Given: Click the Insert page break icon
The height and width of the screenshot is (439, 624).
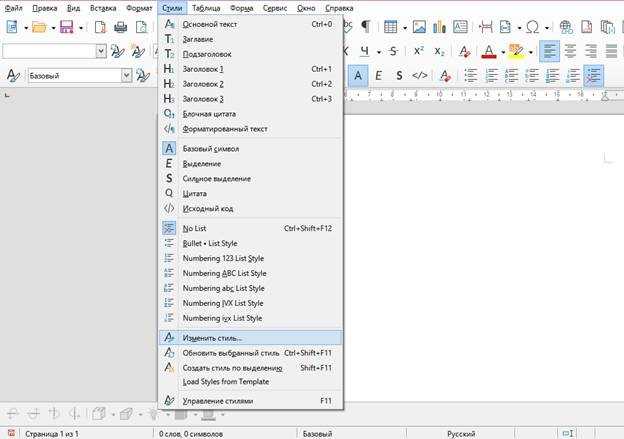Looking at the screenshot, I should (486, 27).
